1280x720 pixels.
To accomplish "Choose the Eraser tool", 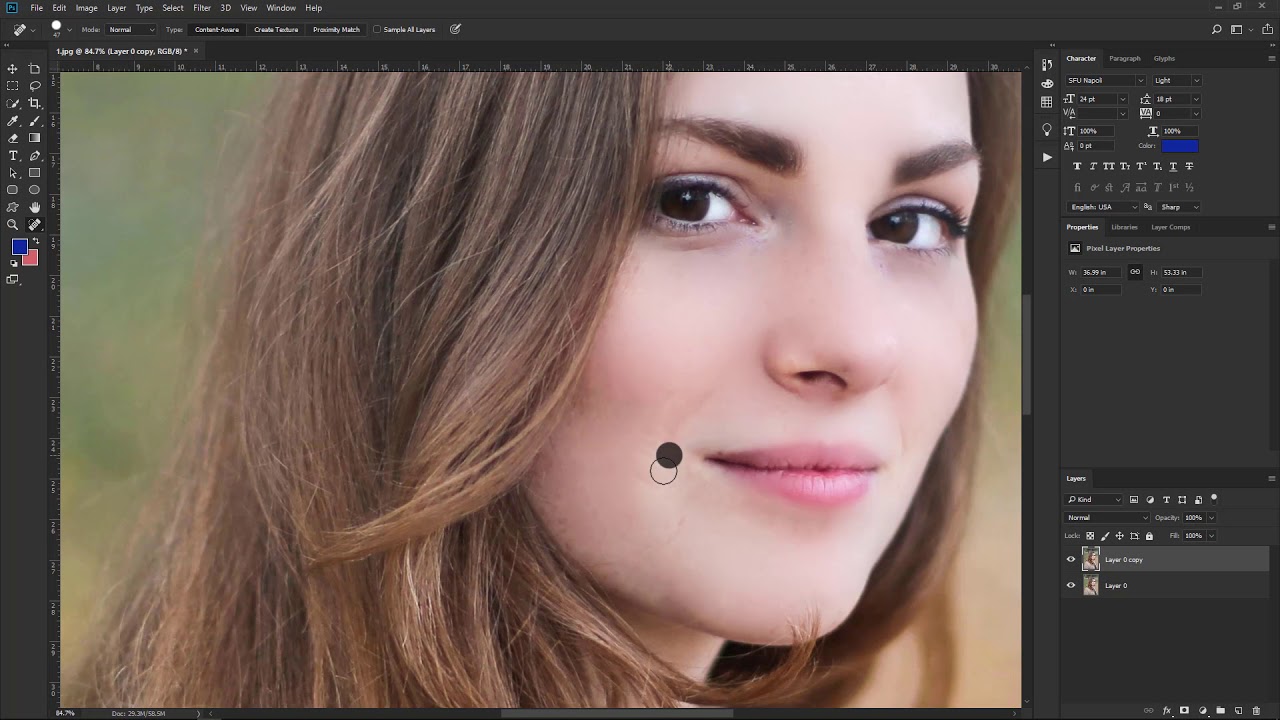I will pyautogui.click(x=13, y=138).
